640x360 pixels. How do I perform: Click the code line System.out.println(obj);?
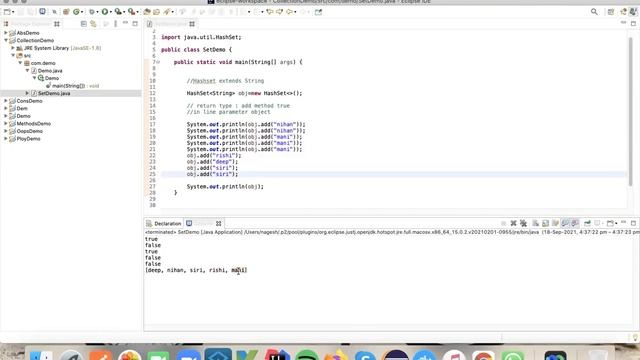(x=225, y=187)
